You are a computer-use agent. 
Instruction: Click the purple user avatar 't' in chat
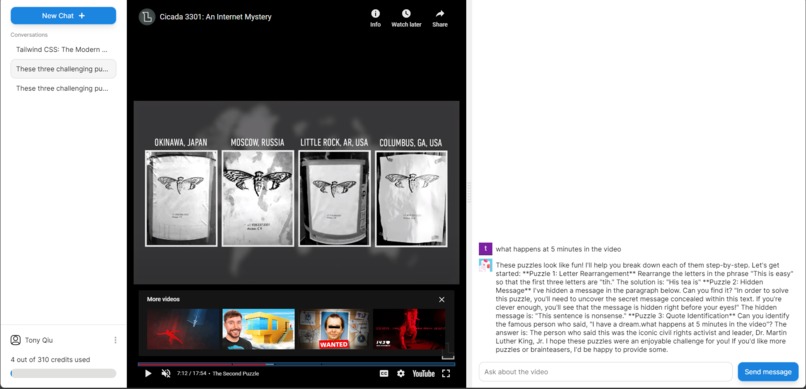485,249
